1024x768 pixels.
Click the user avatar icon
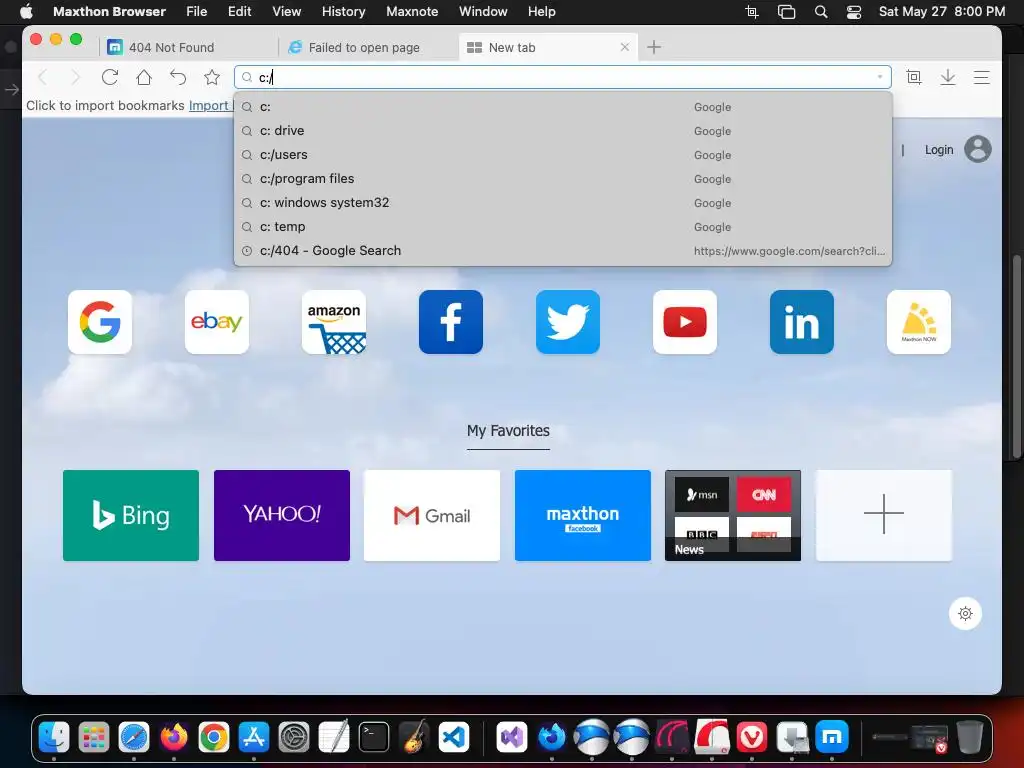(978, 150)
